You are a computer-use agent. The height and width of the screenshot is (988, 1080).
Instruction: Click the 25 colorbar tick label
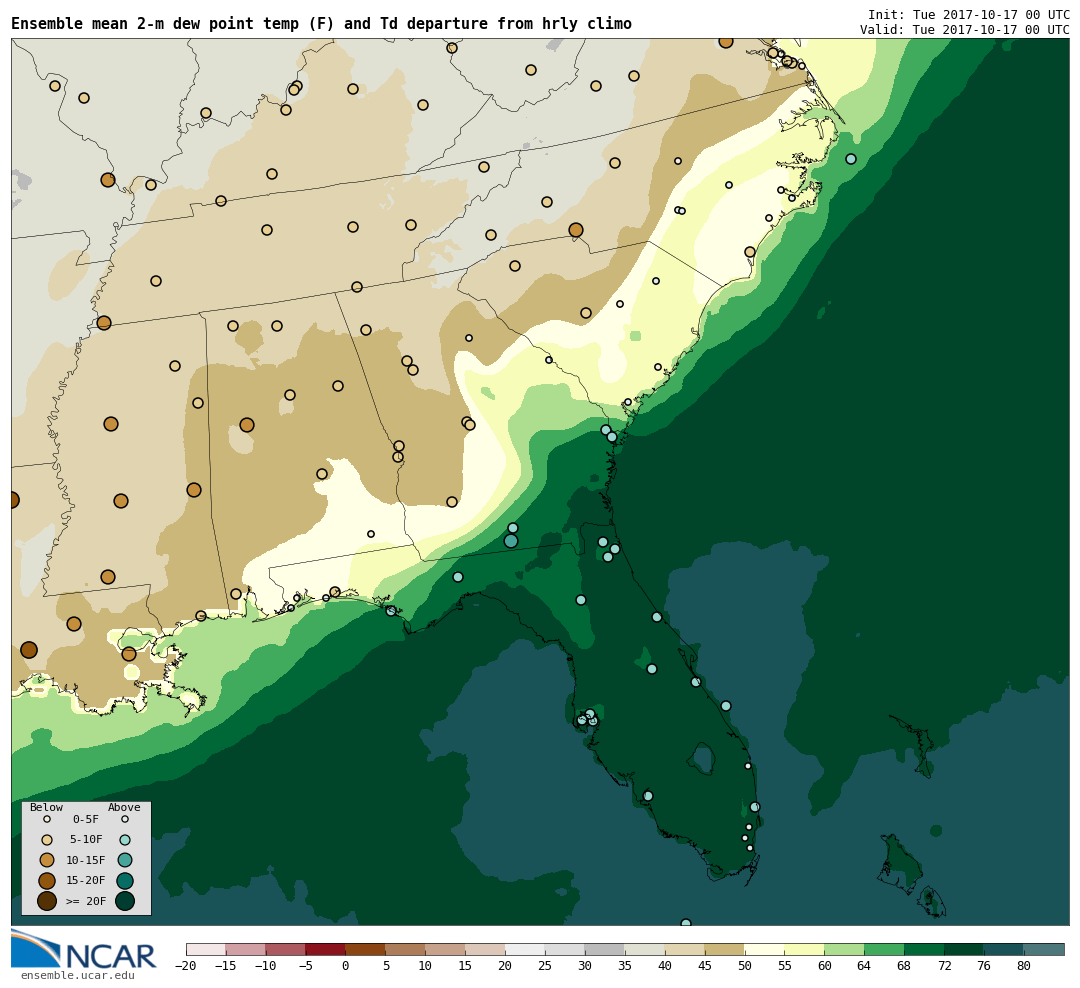pos(546,966)
